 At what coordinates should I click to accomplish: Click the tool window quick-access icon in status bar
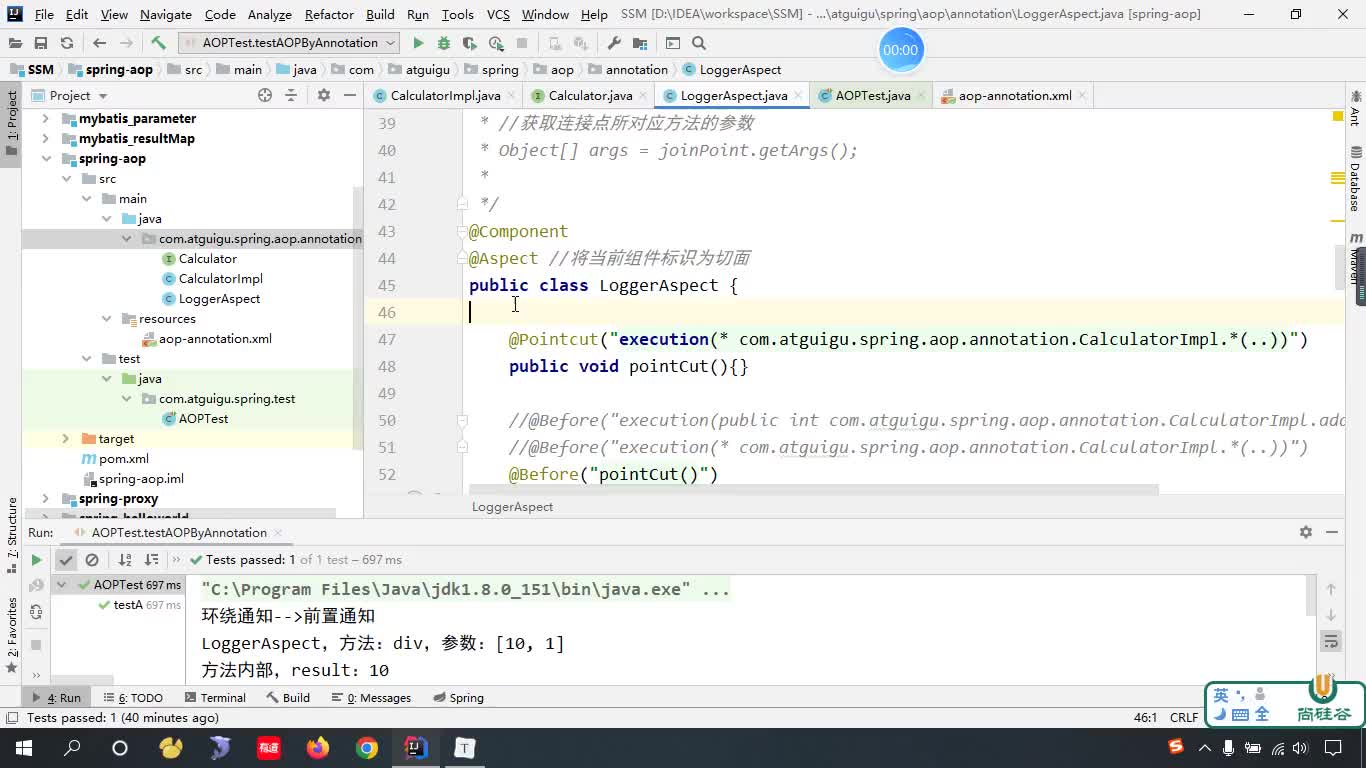tap(11, 718)
